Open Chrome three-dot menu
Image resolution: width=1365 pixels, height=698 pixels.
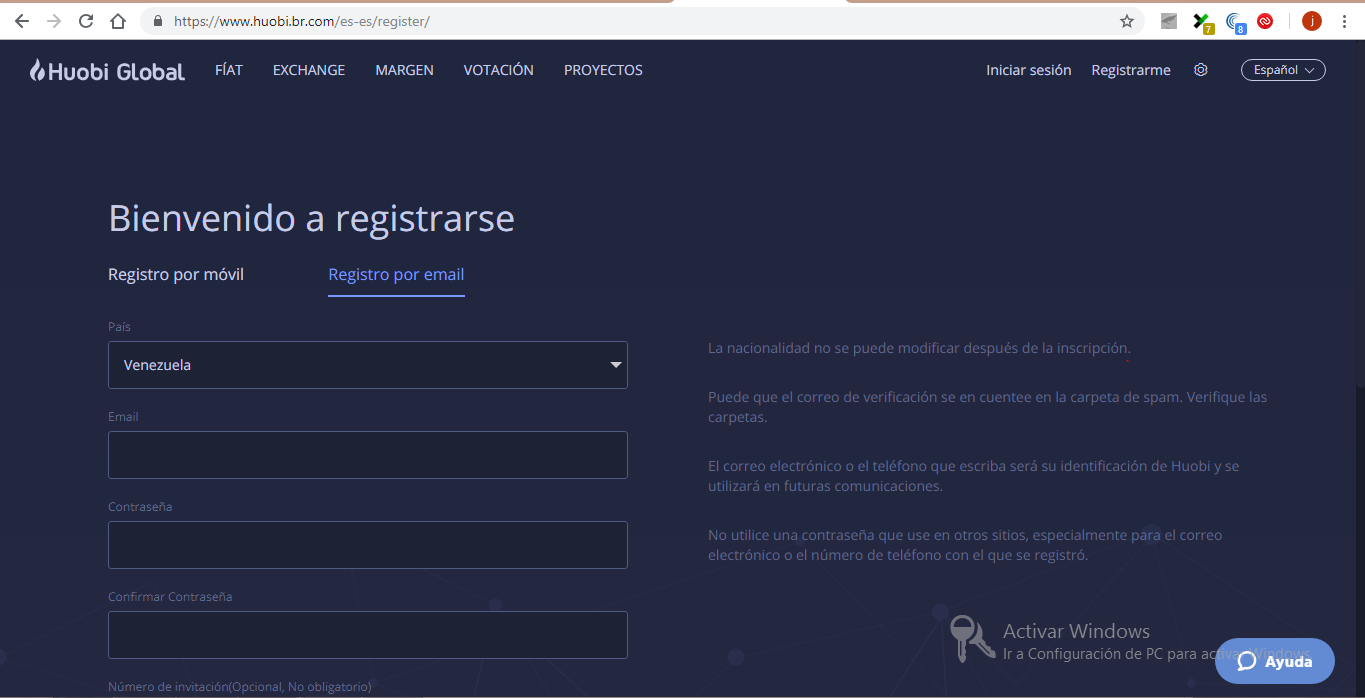pyautogui.click(x=1344, y=21)
